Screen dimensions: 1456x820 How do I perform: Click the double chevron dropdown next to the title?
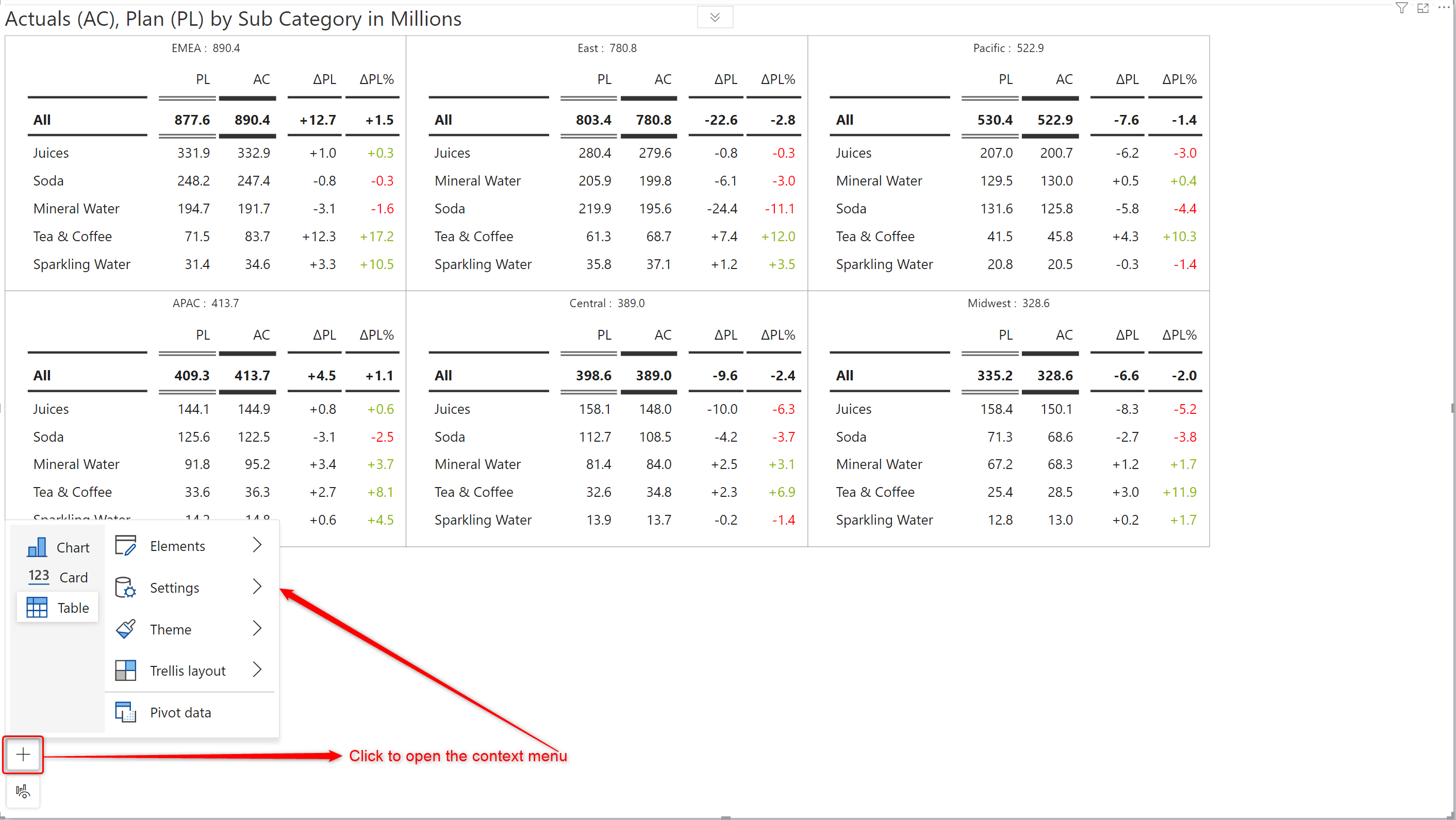point(715,18)
